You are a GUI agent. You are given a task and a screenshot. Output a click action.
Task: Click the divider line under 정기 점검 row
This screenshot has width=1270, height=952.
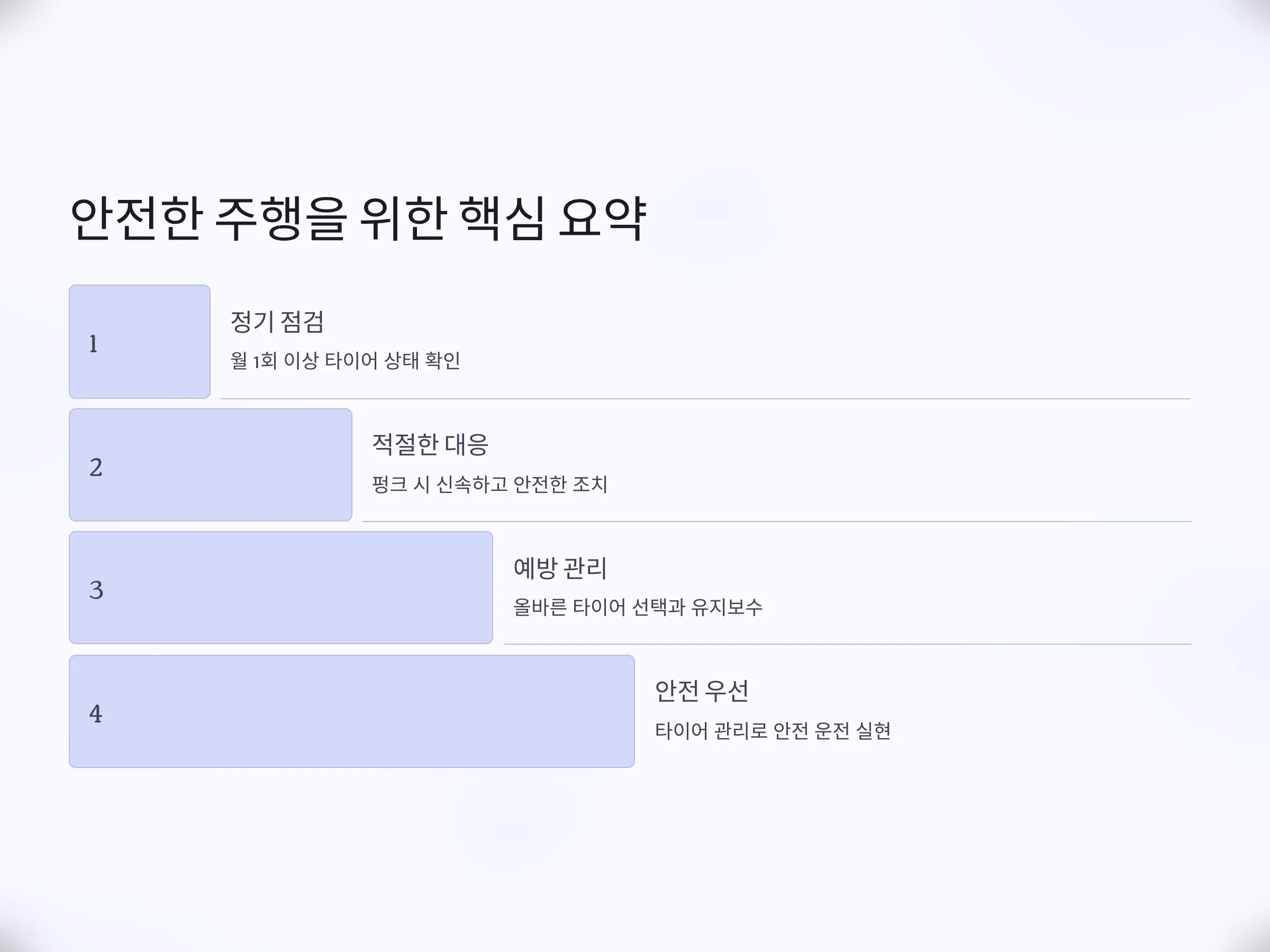click(705, 398)
